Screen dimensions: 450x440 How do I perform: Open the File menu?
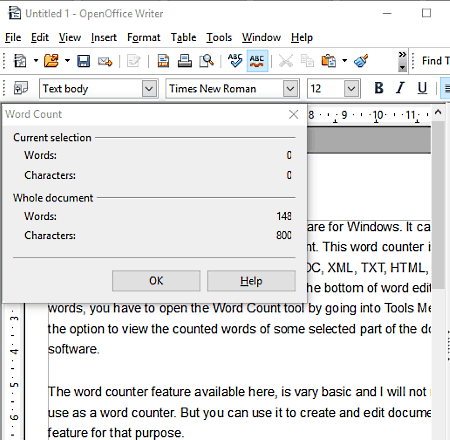tap(13, 38)
